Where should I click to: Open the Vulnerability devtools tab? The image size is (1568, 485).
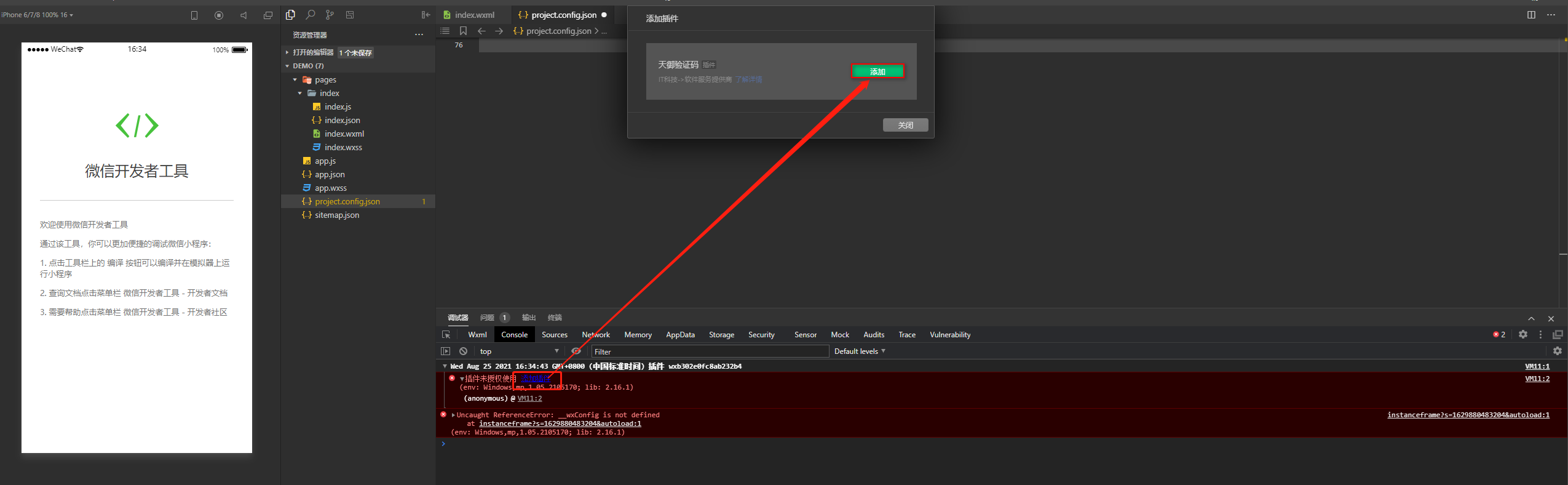[x=950, y=335]
